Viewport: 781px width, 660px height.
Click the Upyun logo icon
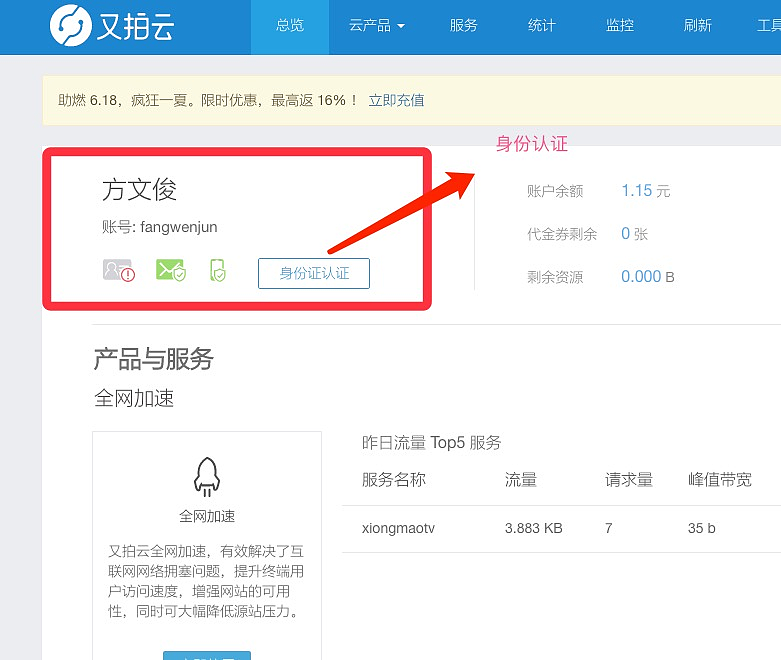pos(71,26)
